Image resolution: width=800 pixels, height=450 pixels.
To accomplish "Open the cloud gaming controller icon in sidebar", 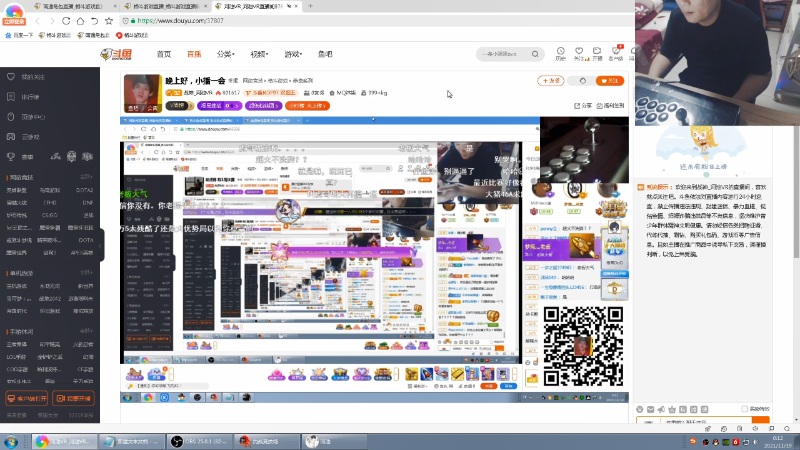I will point(11,137).
